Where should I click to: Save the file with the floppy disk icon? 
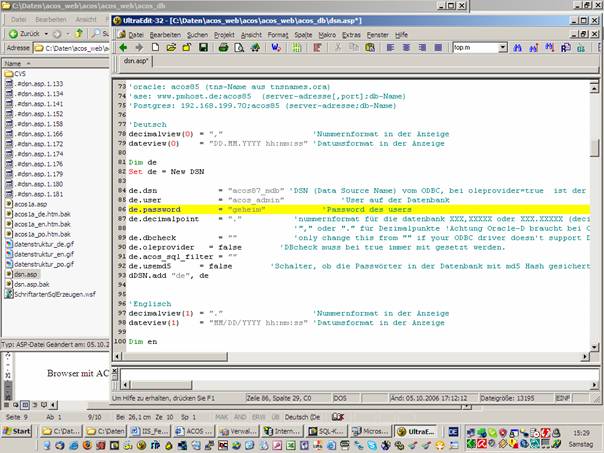(x=203, y=48)
